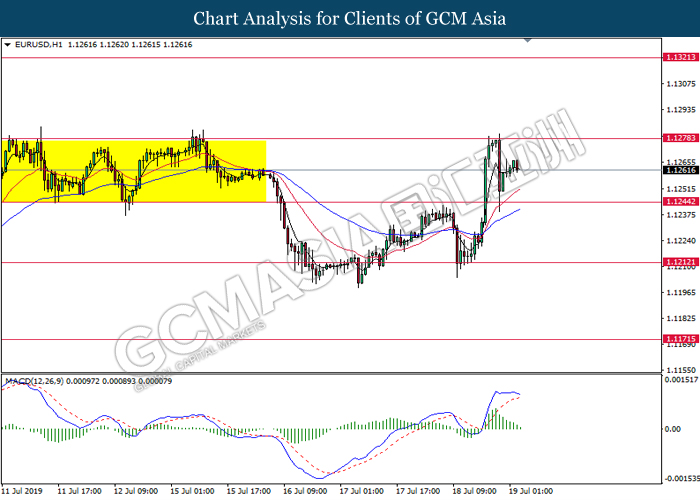700x500 pixels.
Task: Click the 18 Jul 09:00 time label
Action: (x=474, y=491)
